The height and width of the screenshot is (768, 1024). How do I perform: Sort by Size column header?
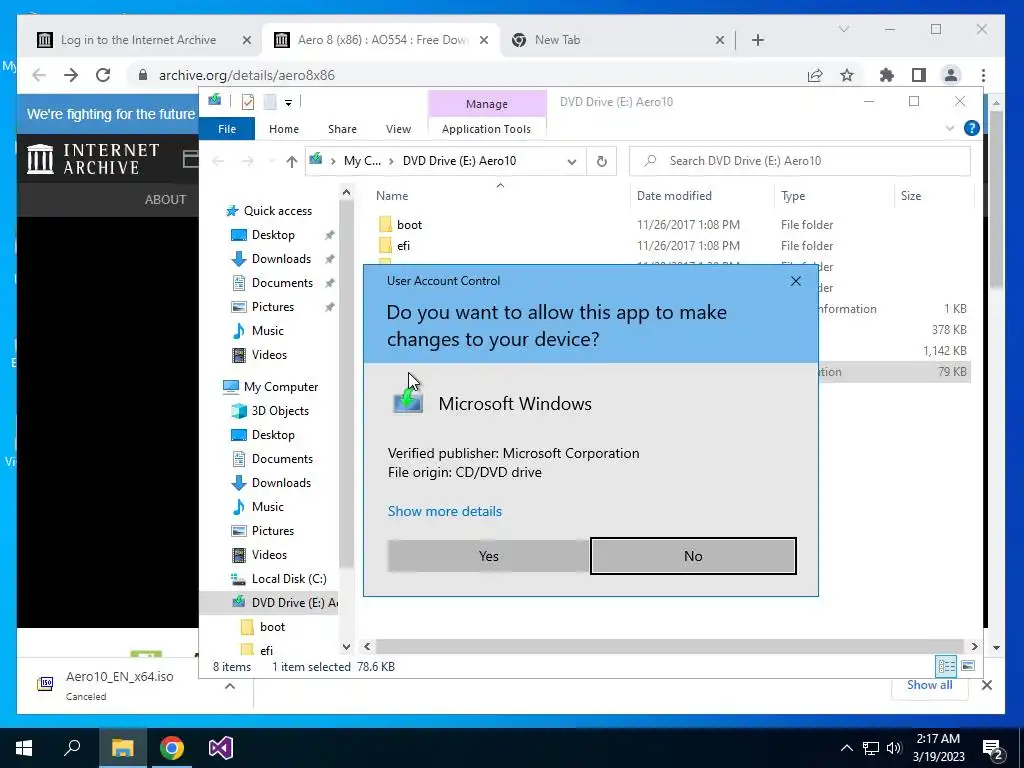[910, 196]
